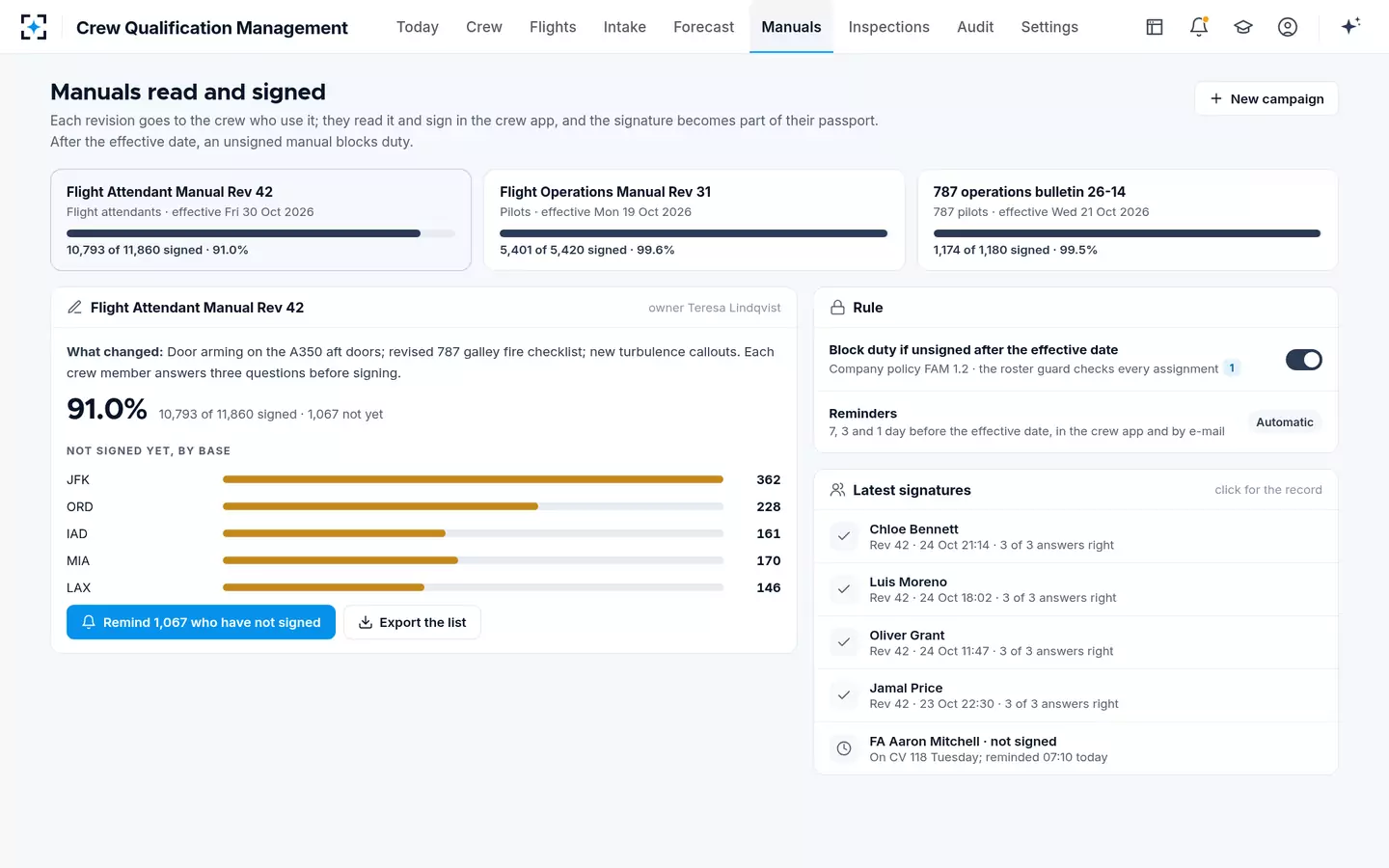The height and width of the screenshot is (868, 1389).
Task: Click owner Teresa Lindqvist text
Action: pos(715,308)
